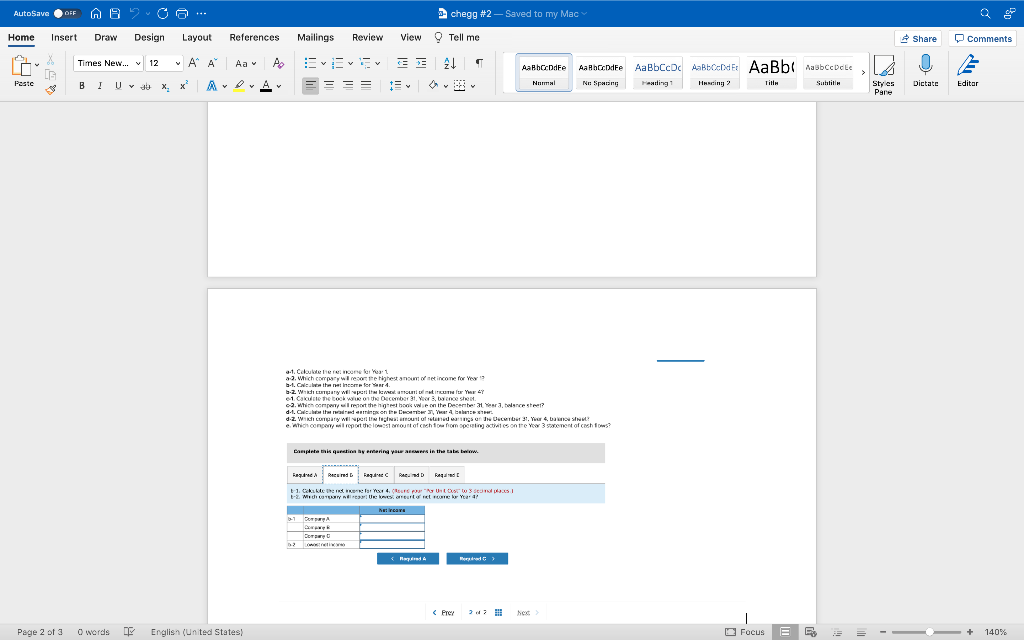The image size is (1024, 640).
Task: Open the Styles Pane
Action: click(884, 74)
